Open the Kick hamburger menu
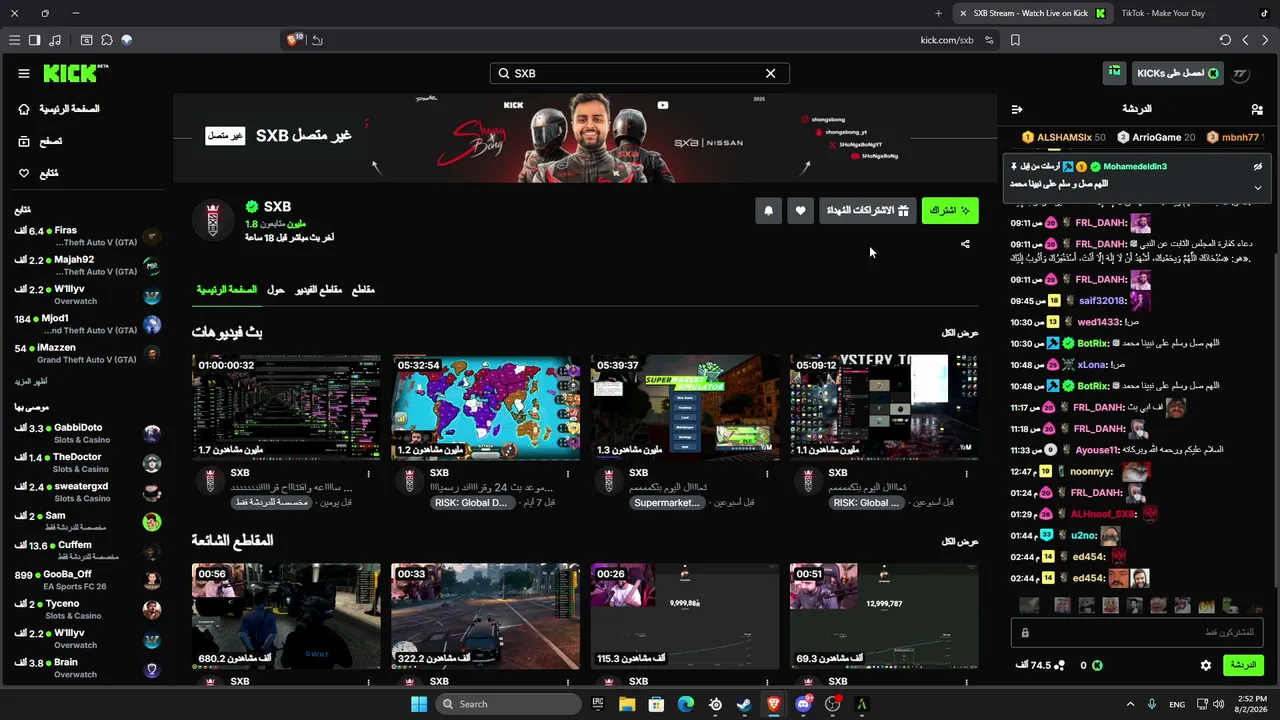 24,73
